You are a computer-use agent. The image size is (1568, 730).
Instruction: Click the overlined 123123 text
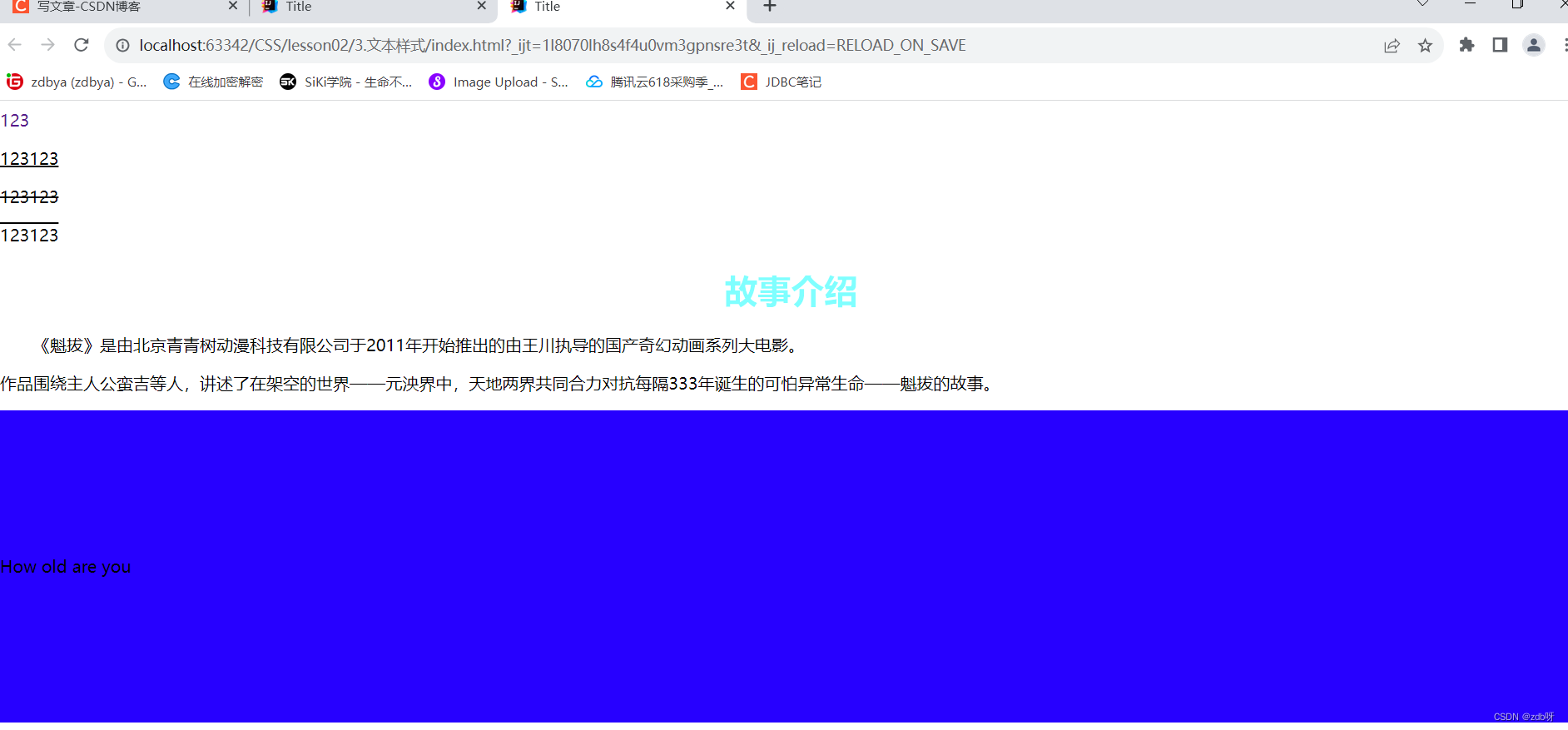[29, 235]
